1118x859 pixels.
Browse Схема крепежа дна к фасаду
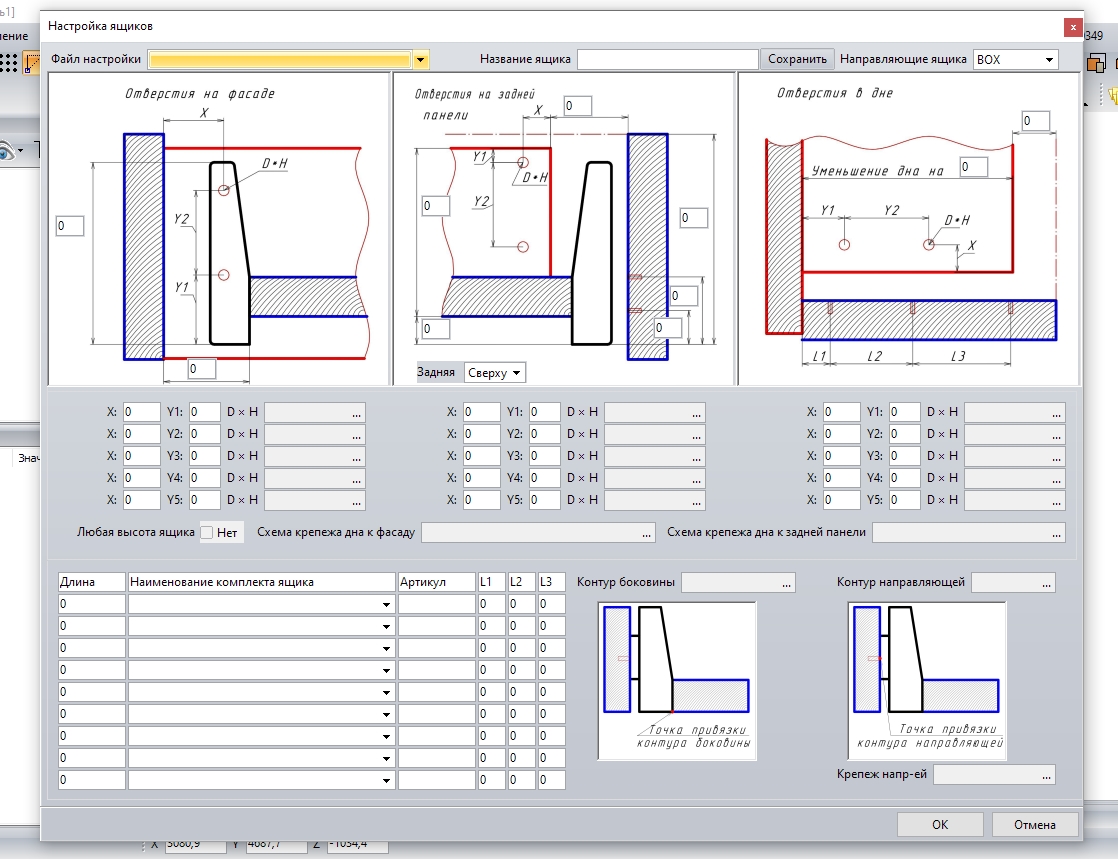point(647,533)
